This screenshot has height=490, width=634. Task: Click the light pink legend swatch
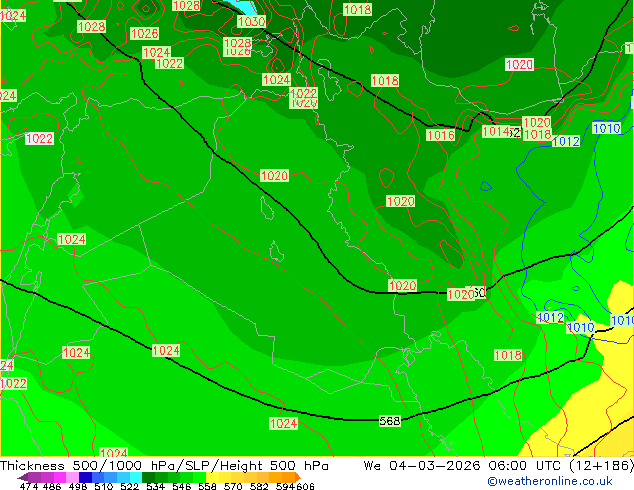coord(72,477)
